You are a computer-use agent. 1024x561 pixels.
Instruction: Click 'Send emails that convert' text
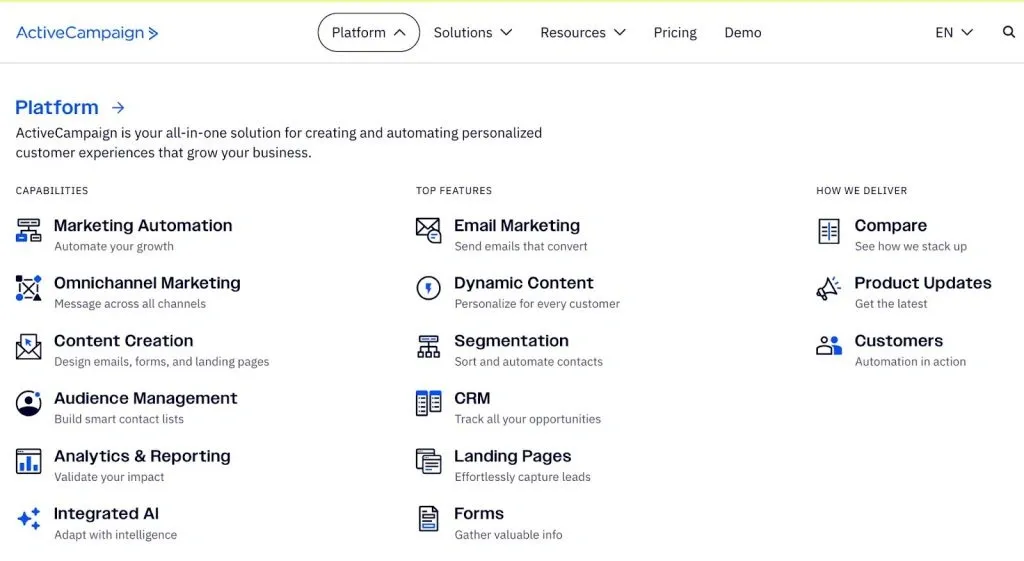click(520, 246)
